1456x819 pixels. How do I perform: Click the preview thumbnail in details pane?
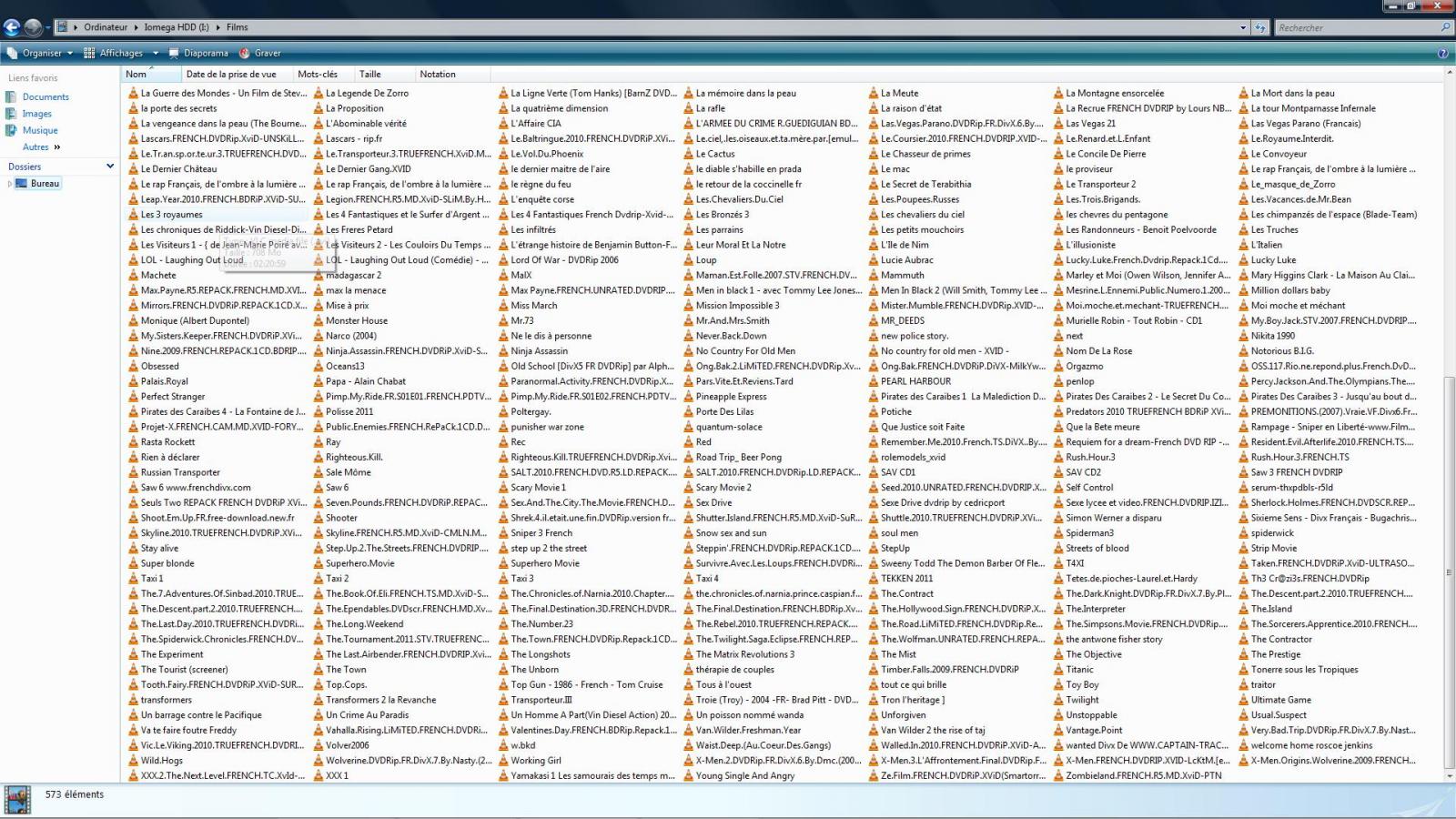click(17, 799)
